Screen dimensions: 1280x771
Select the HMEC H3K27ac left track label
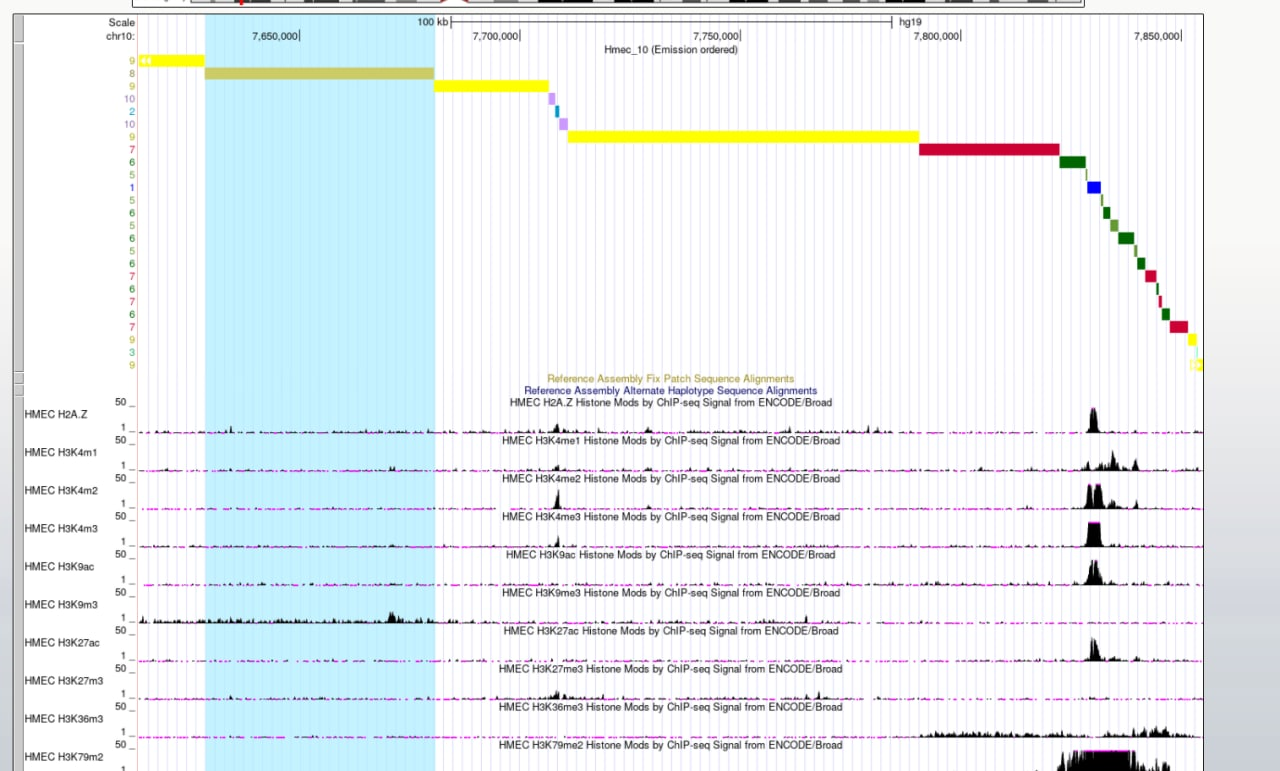pyautogui.click(x=62, y=642)
